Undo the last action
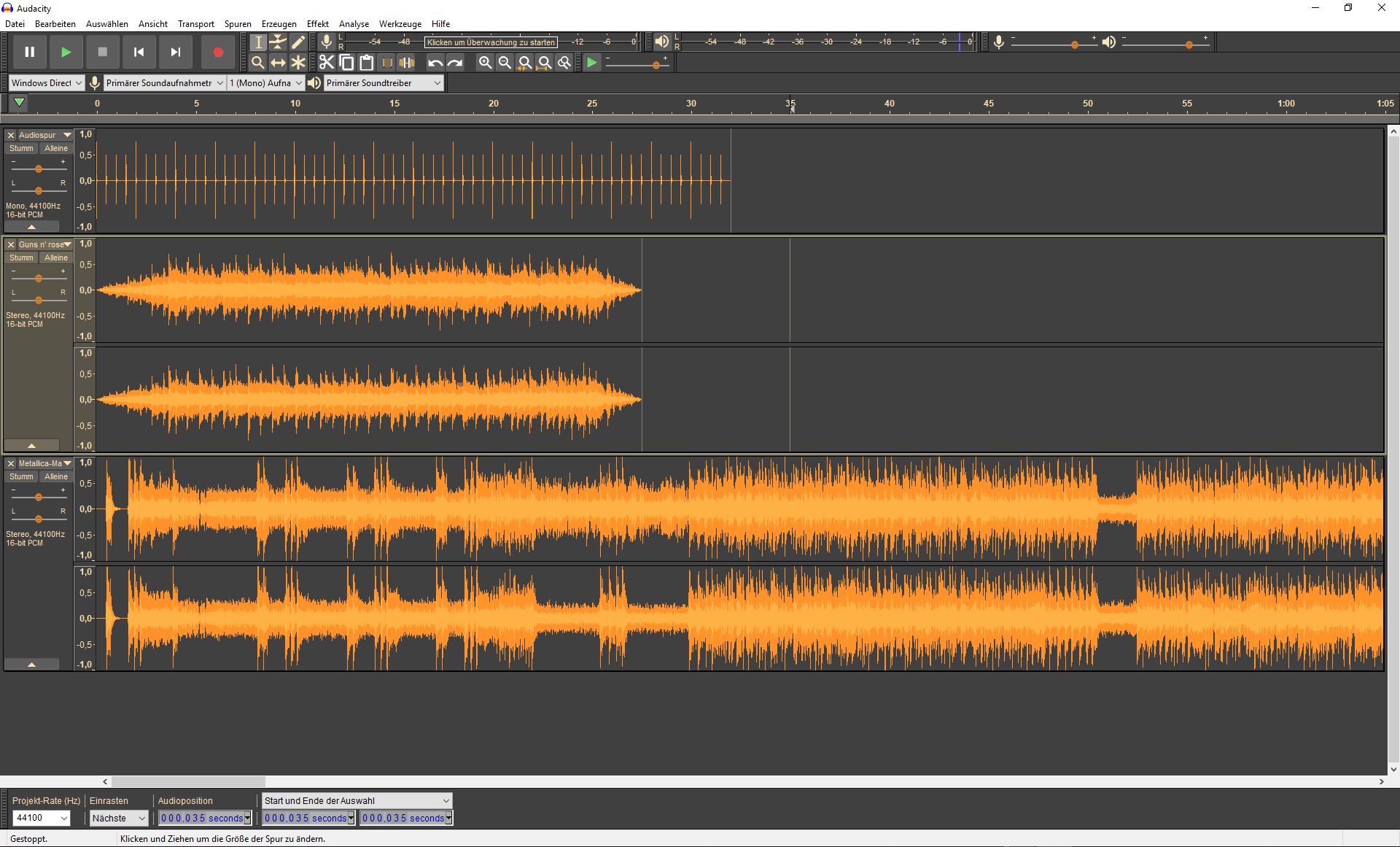 (x=435, y=63)
